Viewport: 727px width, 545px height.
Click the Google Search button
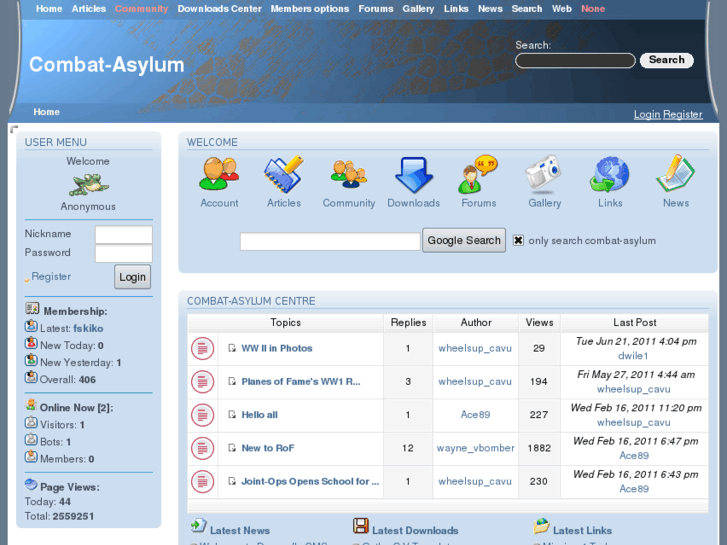point(464,240)
